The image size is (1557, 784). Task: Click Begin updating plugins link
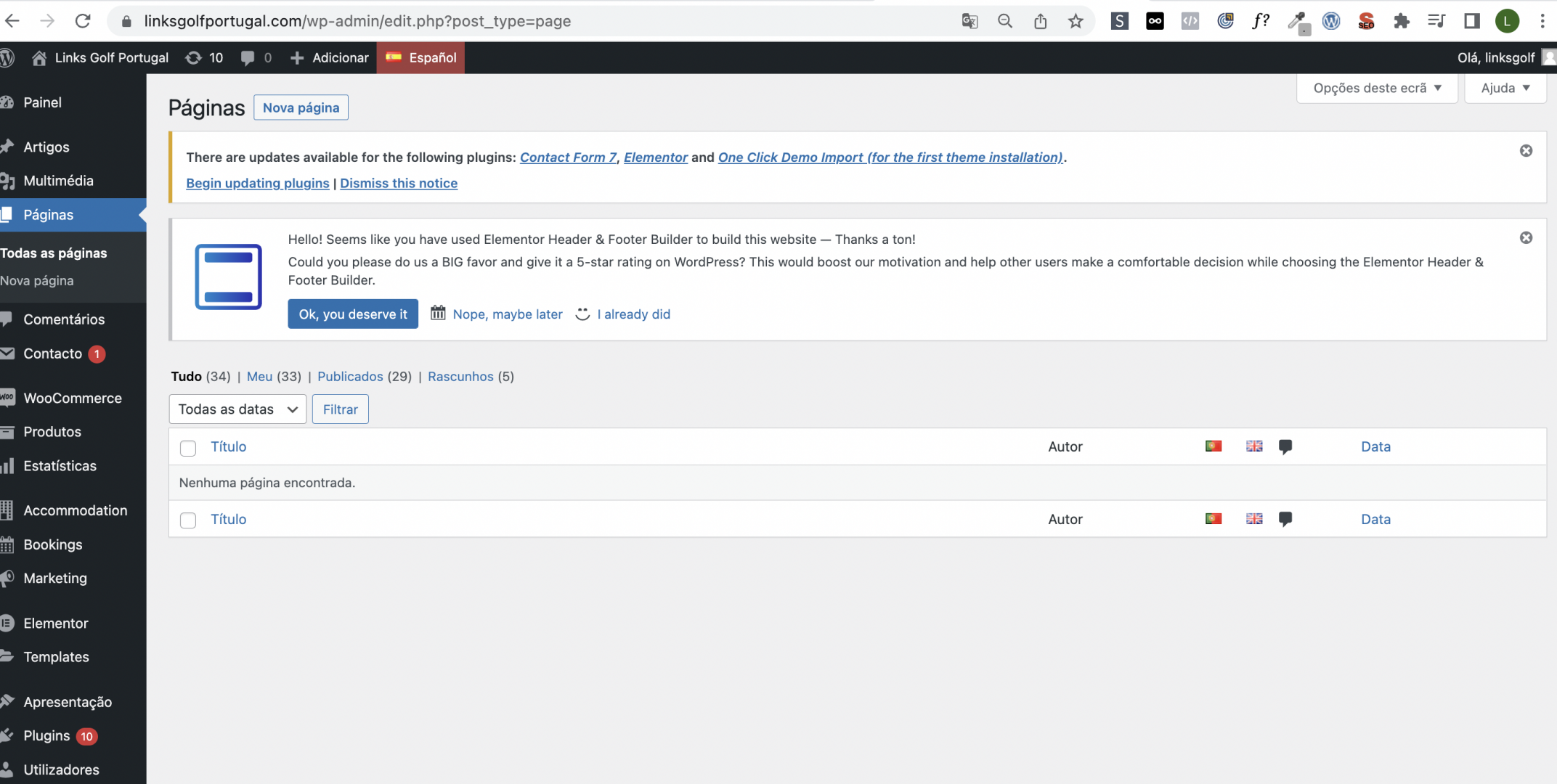coord(258,183)
